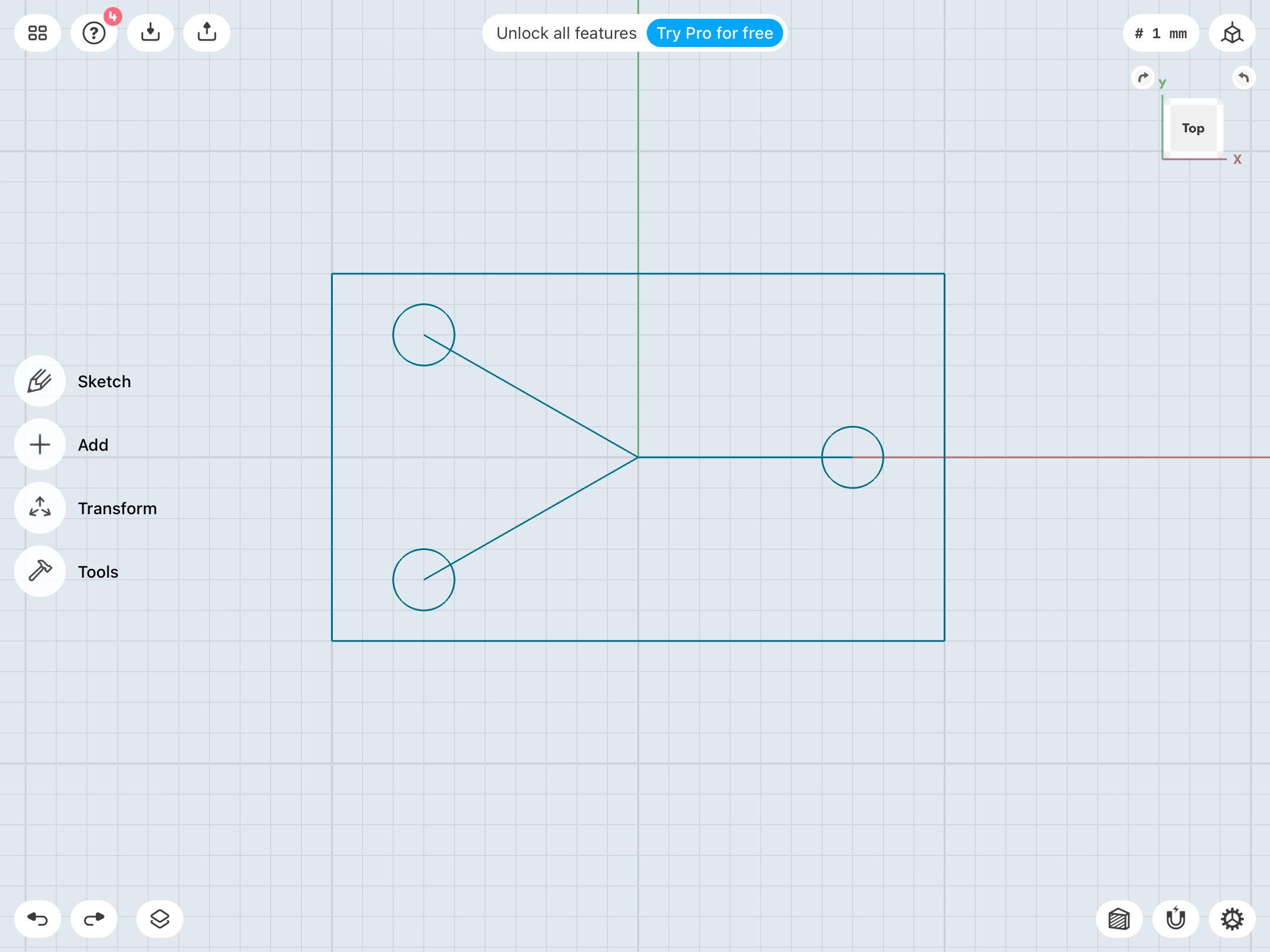Redo the last action

(x=94, y=919)
